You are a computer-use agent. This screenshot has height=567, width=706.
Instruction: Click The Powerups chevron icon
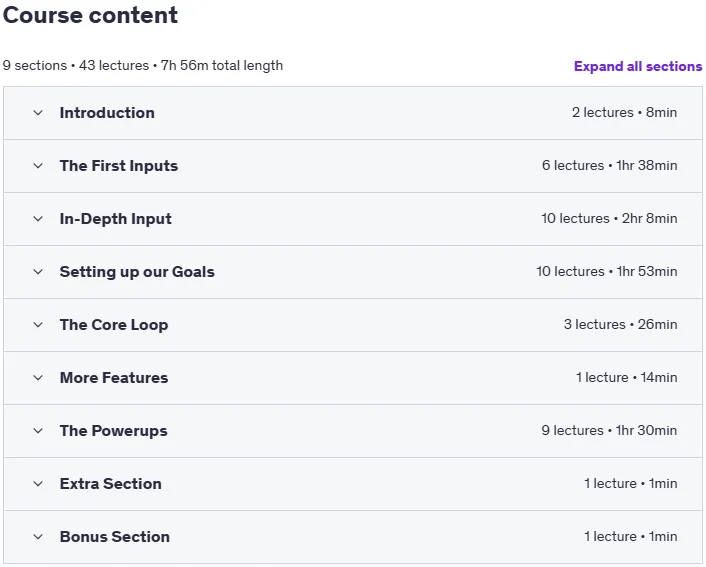pyautogui.click(x=38, y=431)
